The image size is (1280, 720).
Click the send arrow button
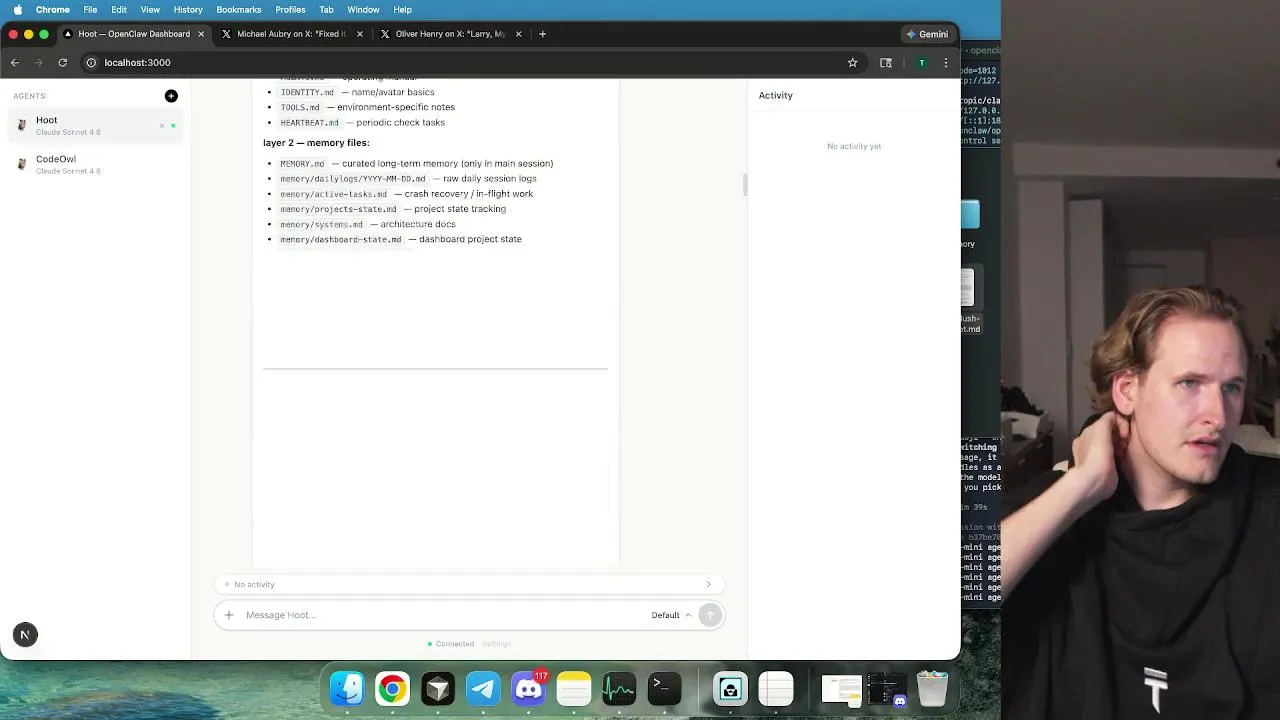click(710, 615)
